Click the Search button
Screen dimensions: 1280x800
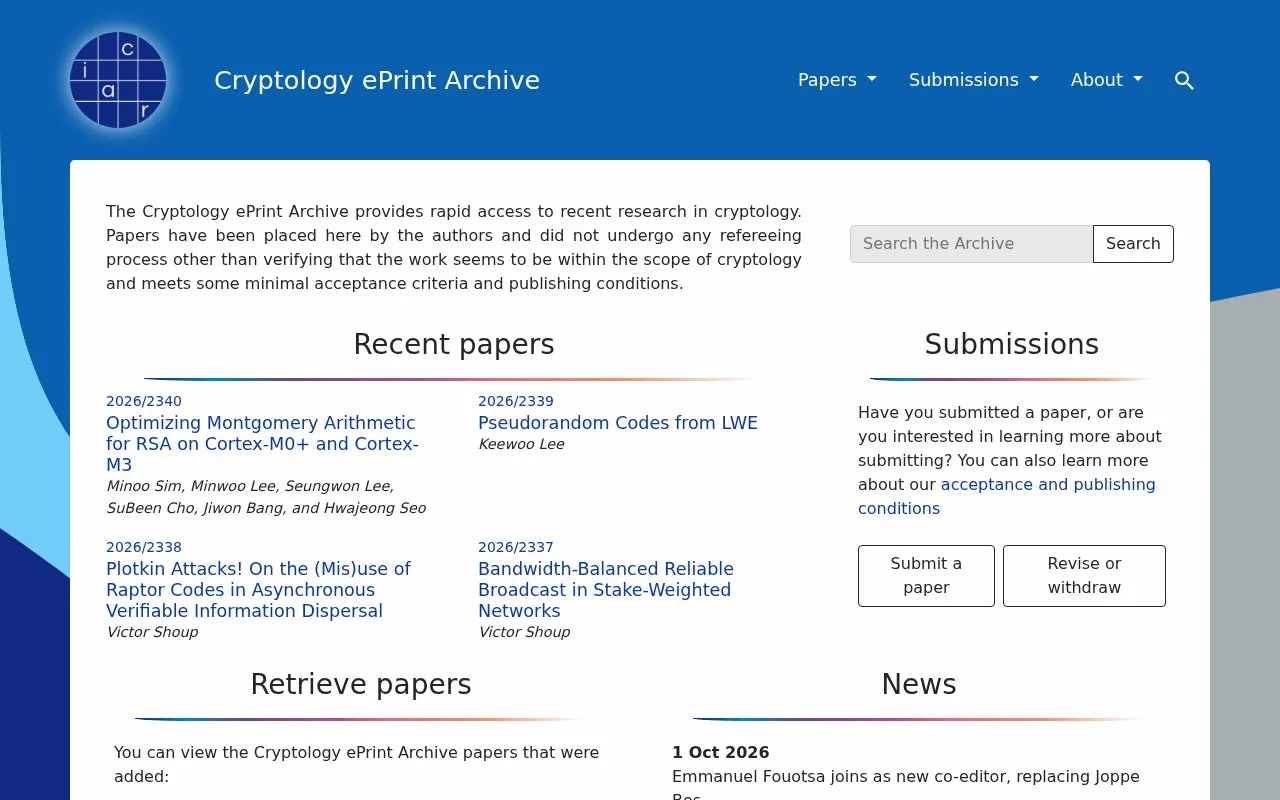pos(1133,244)
